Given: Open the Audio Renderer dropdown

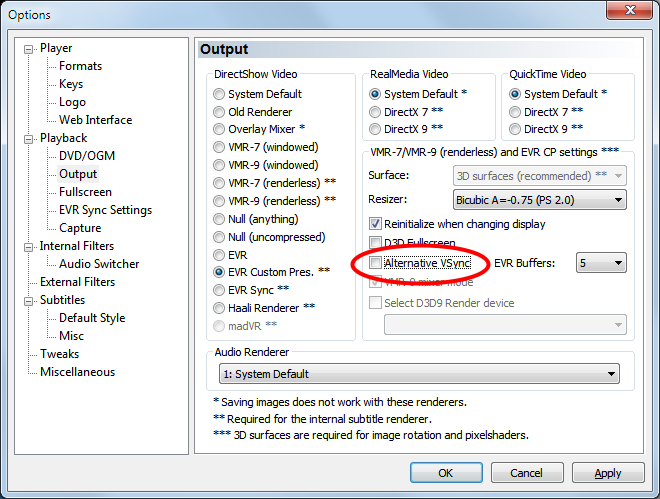Looking at the screenshot, I should click(x=419, y=374).
